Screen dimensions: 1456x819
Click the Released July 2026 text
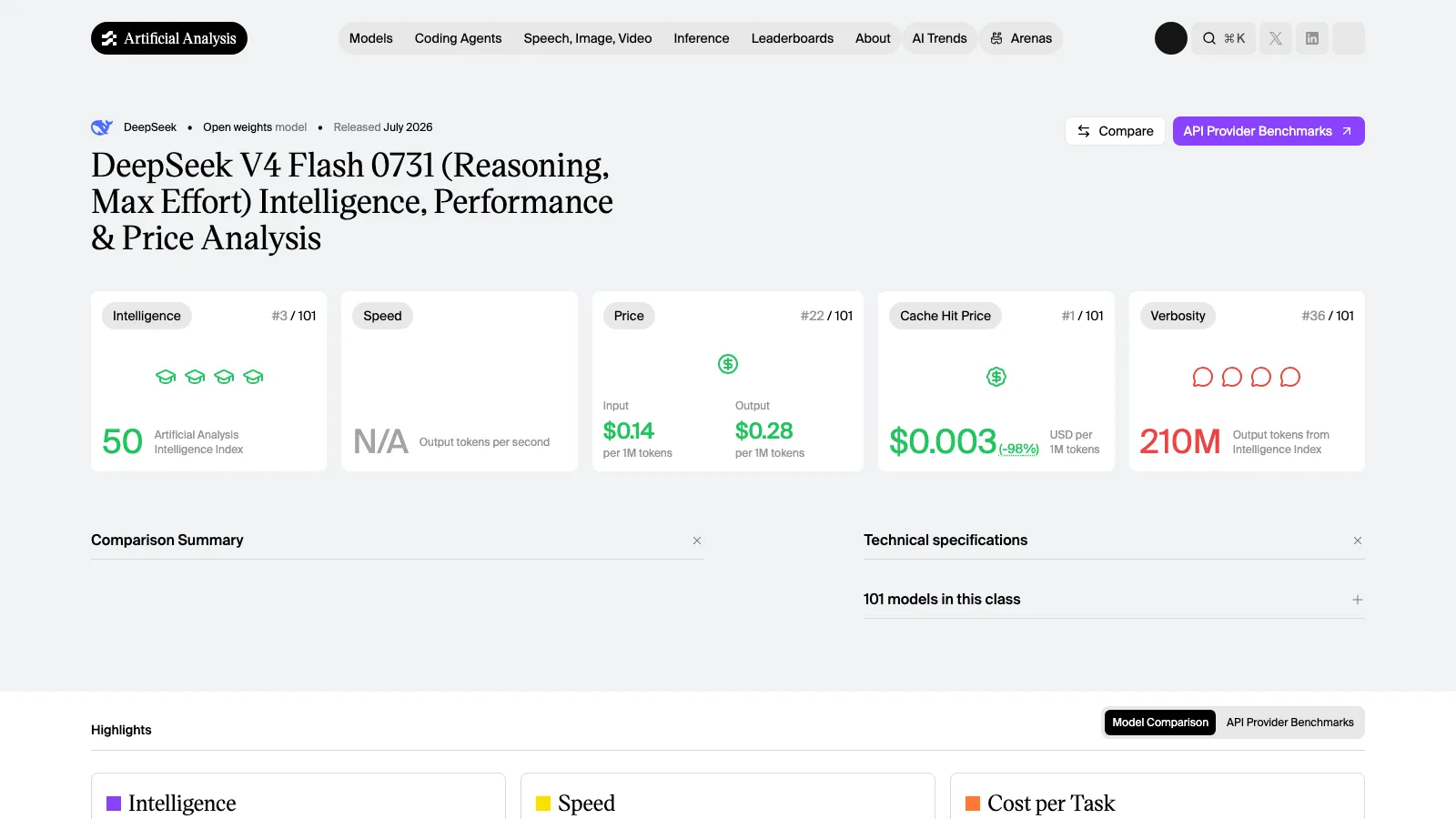pos(383,127)
